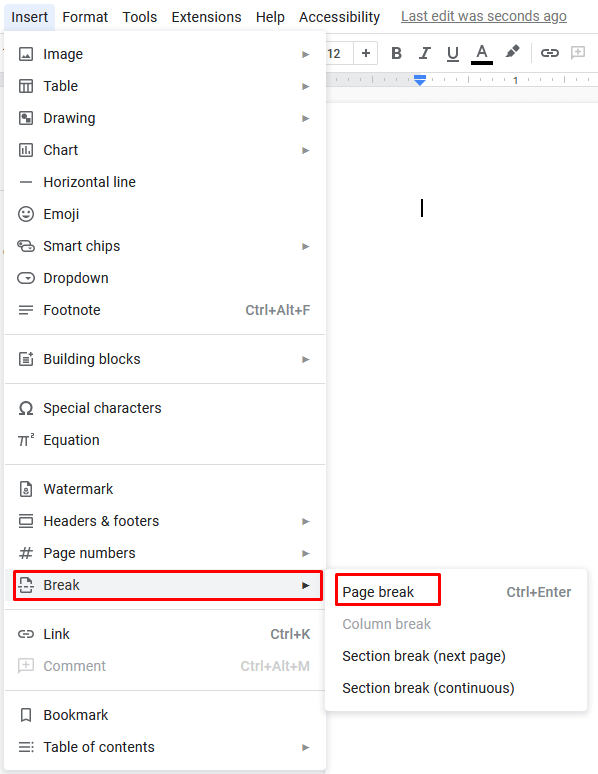Toggle underline formatting in toolbar

pos(452,53)
